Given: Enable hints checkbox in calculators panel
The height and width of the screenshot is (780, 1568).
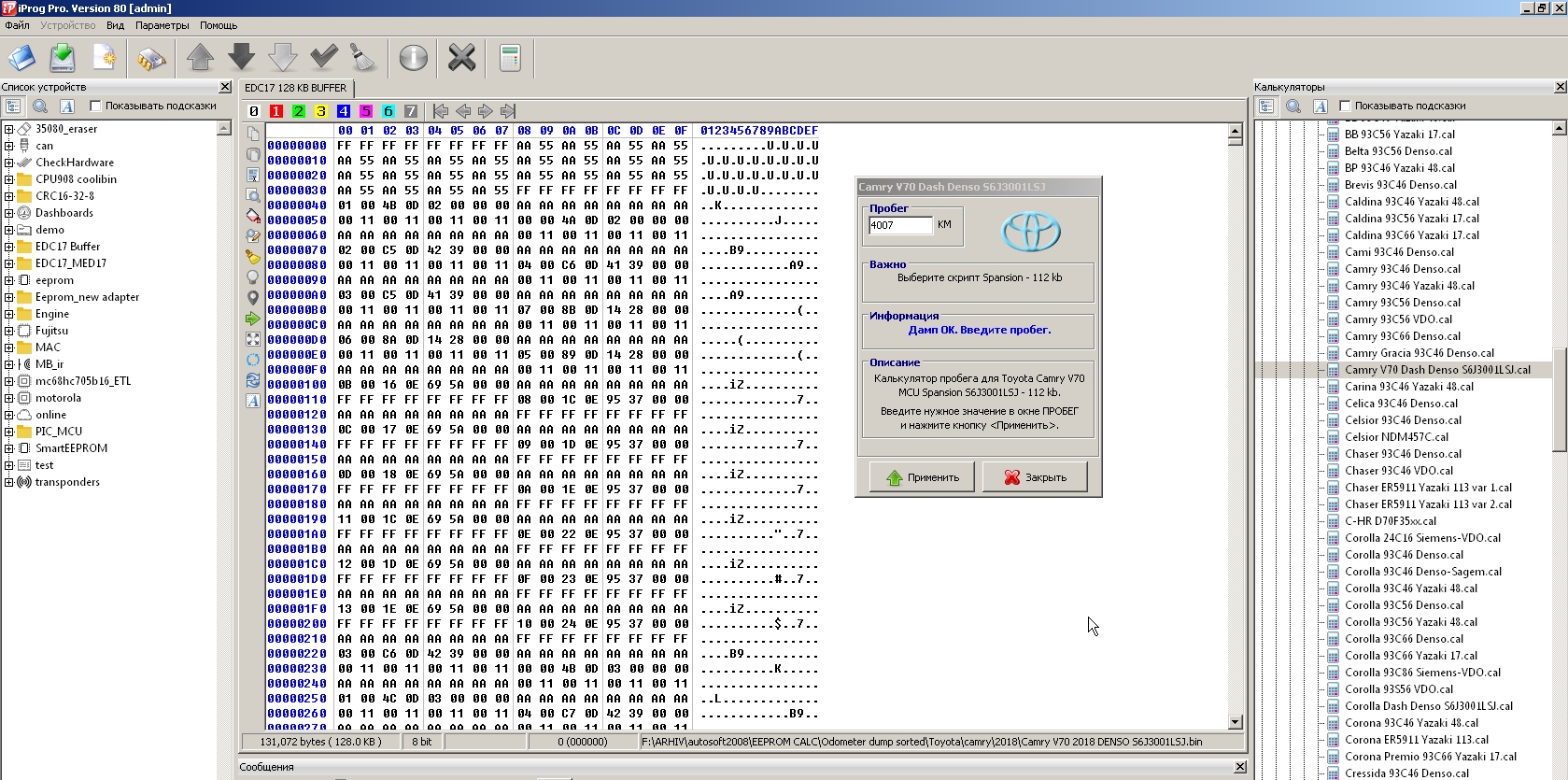Looking at the screenshot, I should [1345, 106].
